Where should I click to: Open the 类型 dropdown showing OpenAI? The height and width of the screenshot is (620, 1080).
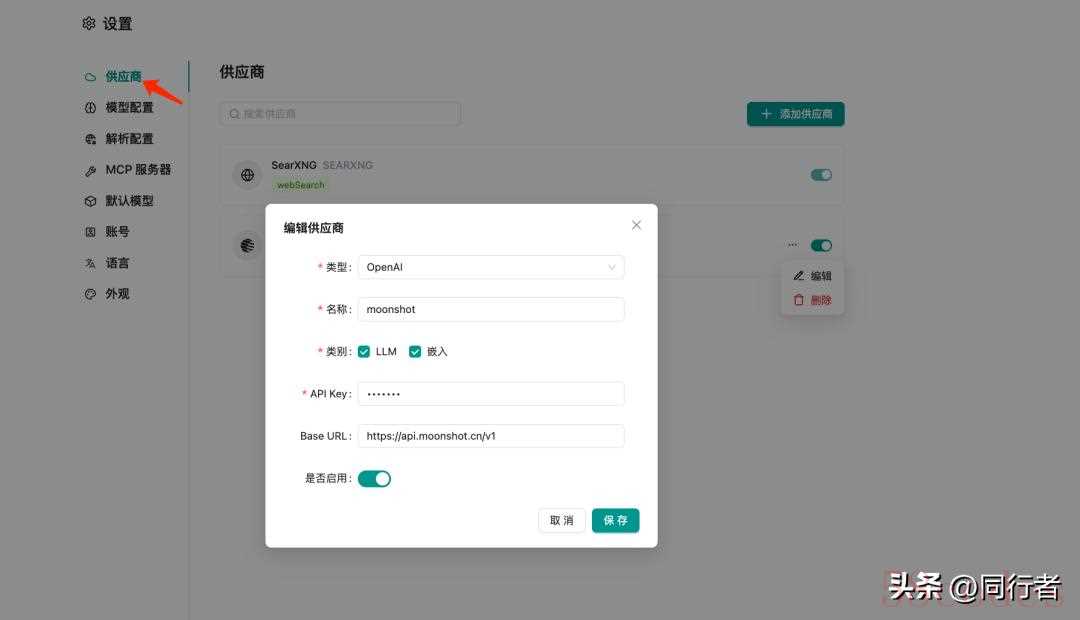[x=491, y=267]
